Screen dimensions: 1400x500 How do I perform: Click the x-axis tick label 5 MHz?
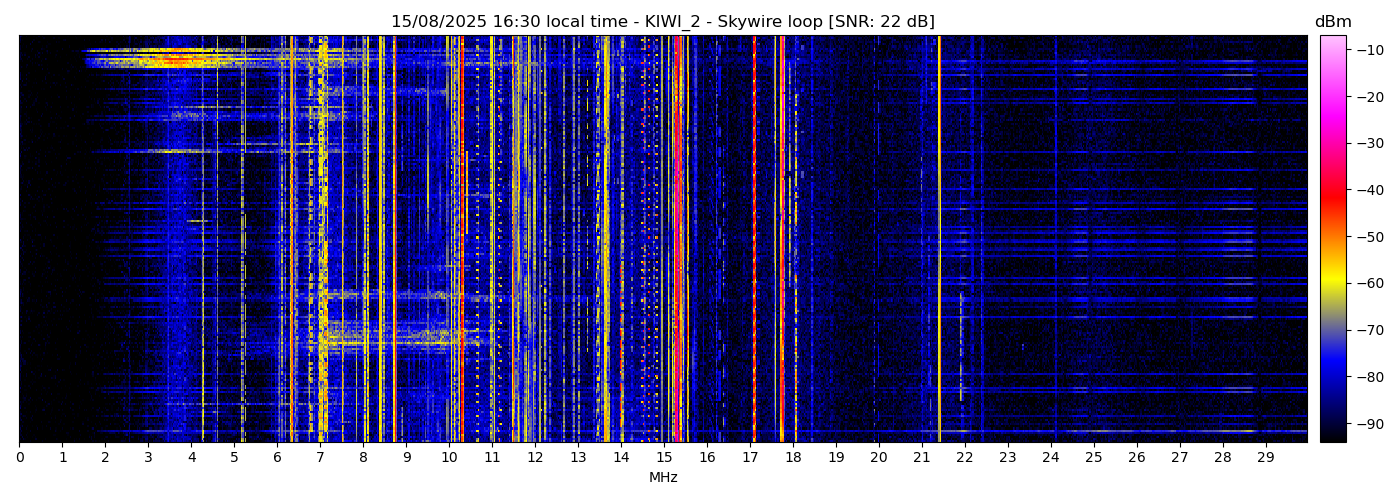[x=234, y=458]
